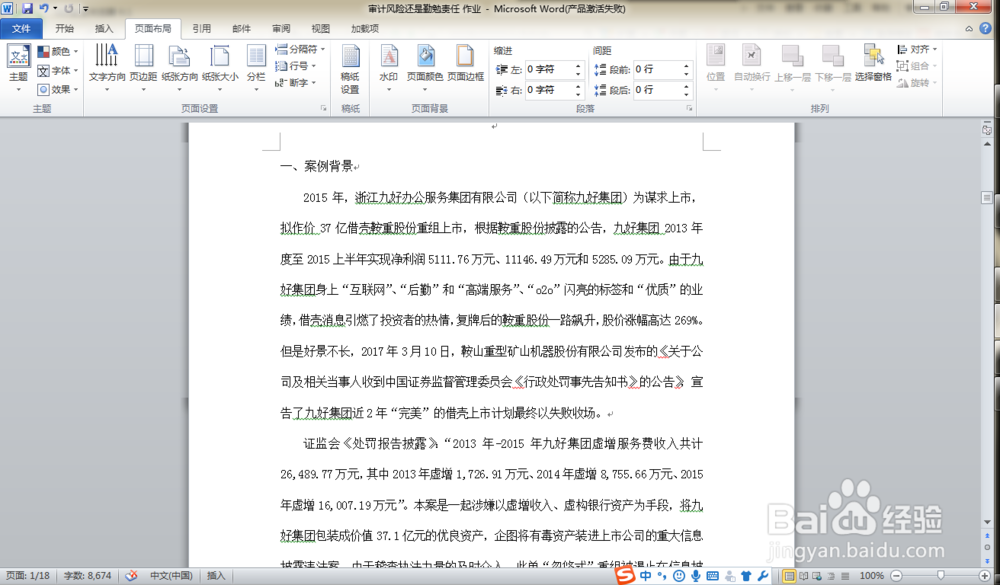
Task: Click the 自动换行 wrap text icon
Action: click(x=752, y=56)
